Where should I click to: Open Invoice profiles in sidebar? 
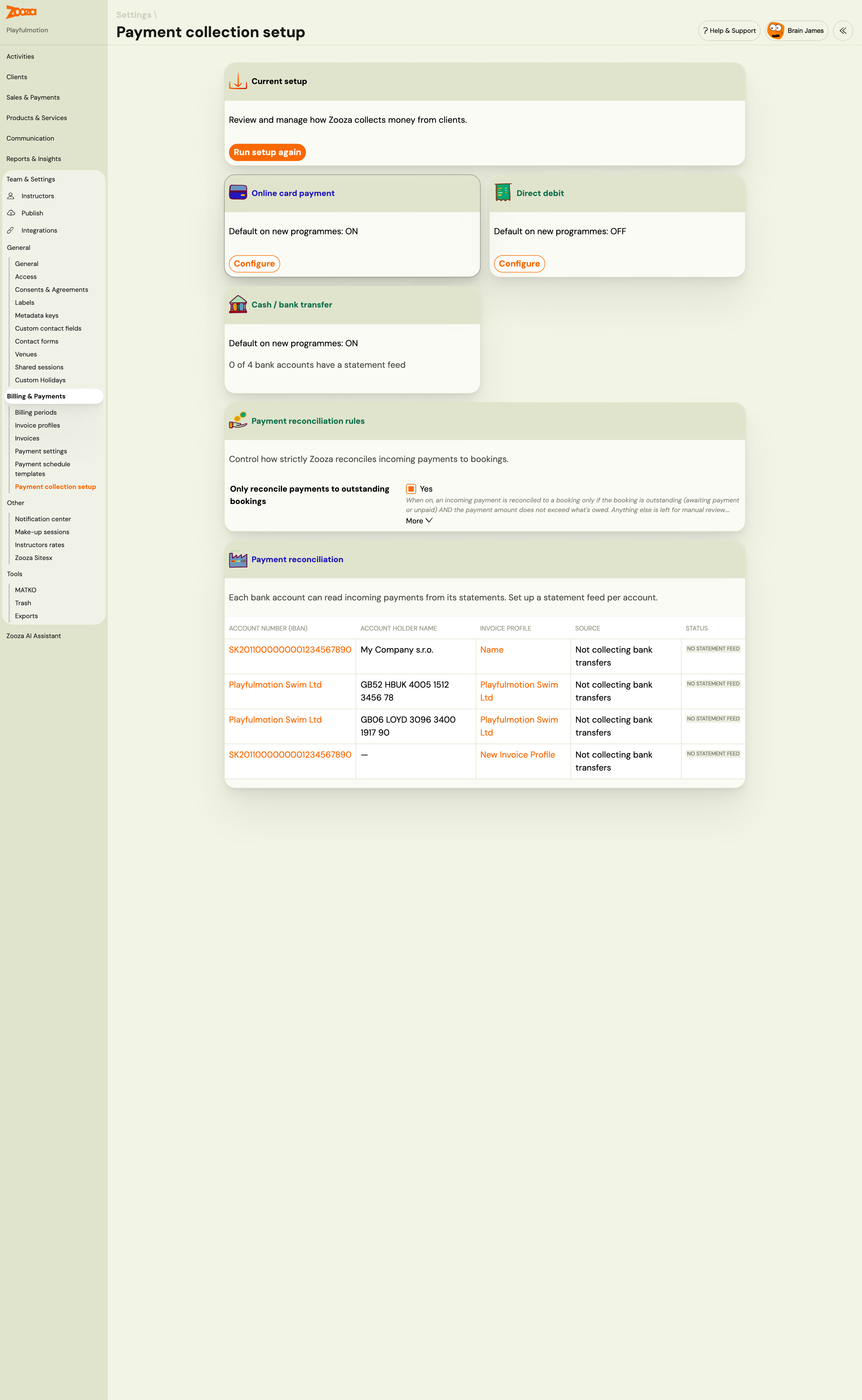[37, 425]
